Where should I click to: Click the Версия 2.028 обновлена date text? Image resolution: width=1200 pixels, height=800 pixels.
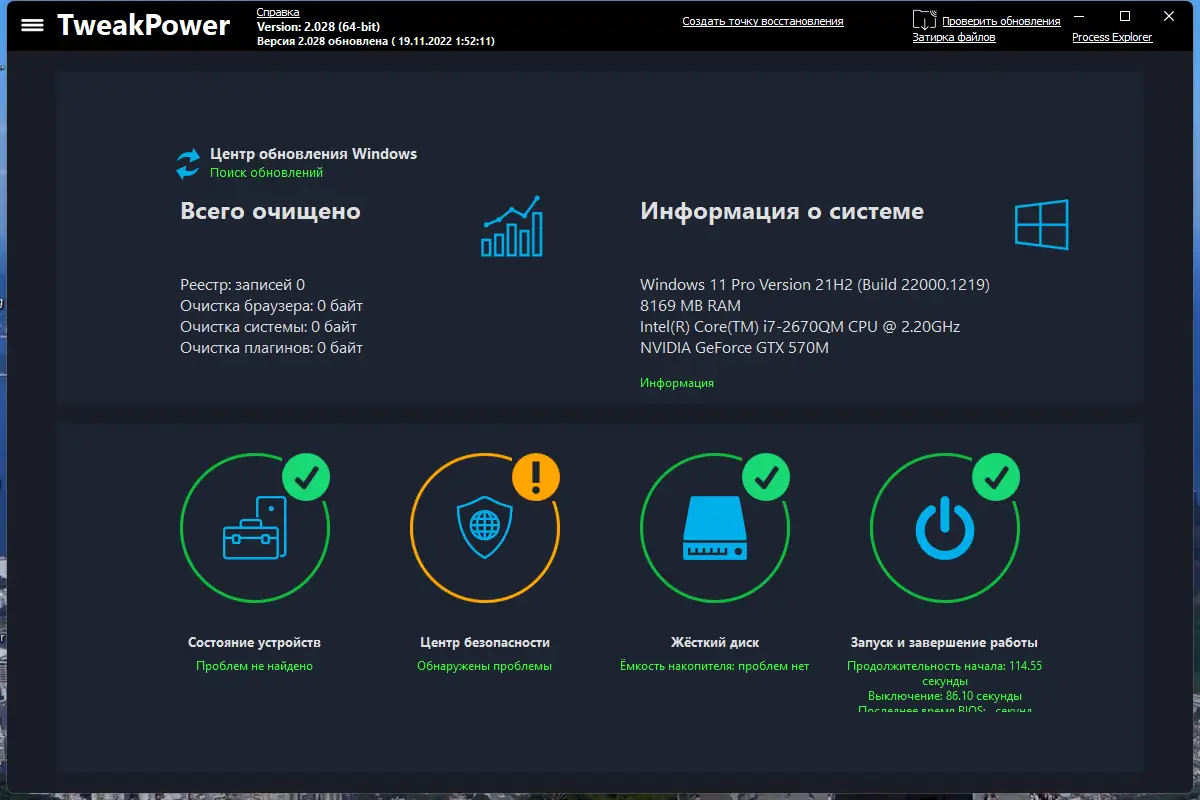tap(375, 41)
